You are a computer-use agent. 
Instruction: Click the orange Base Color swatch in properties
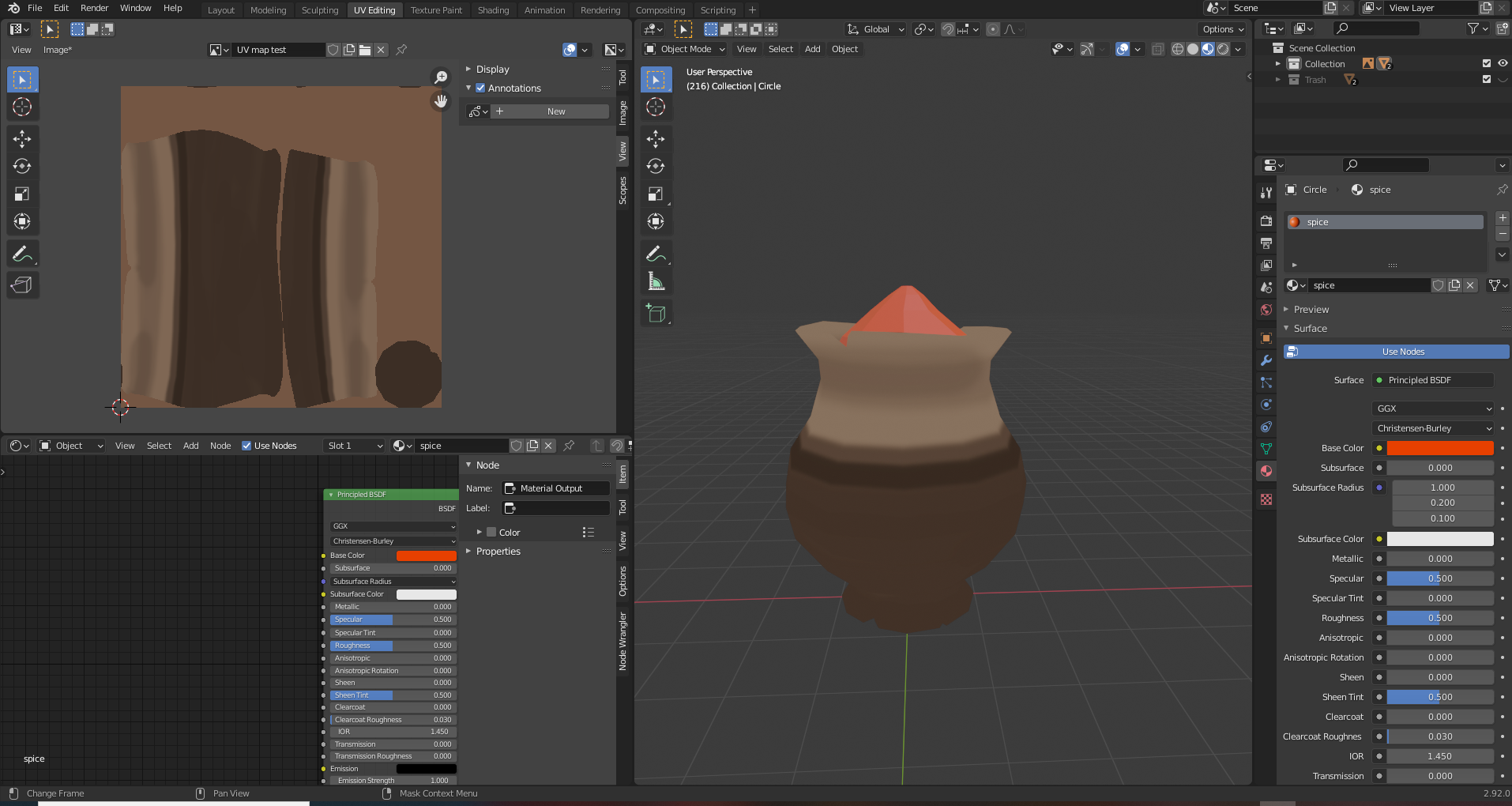[x=1439, y=448]
